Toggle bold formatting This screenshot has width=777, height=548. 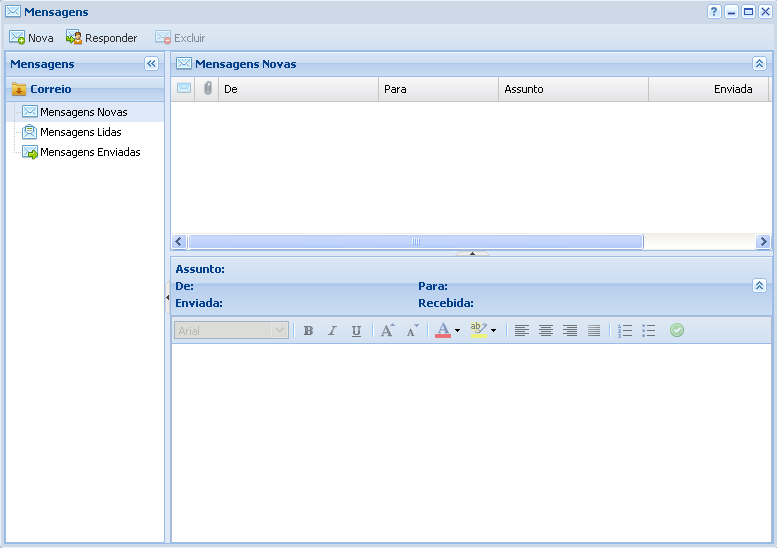[308, 331]
